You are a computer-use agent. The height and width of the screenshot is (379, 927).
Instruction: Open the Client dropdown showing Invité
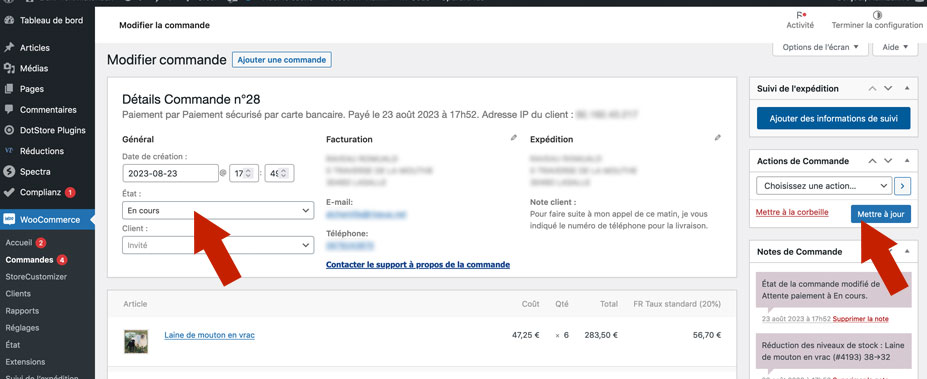(x=218, y=245)
